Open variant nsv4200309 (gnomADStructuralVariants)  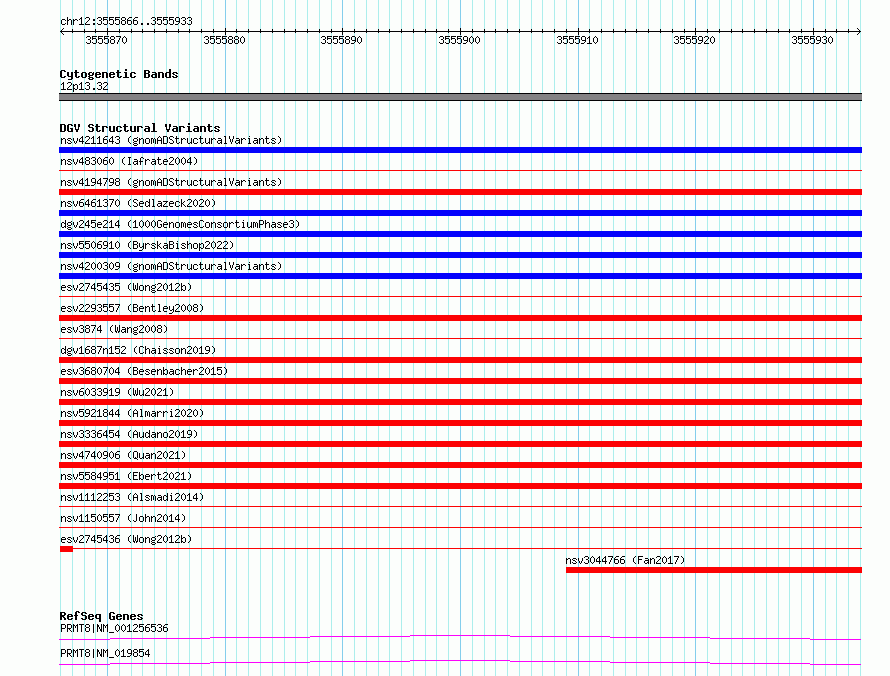[171, 266]
